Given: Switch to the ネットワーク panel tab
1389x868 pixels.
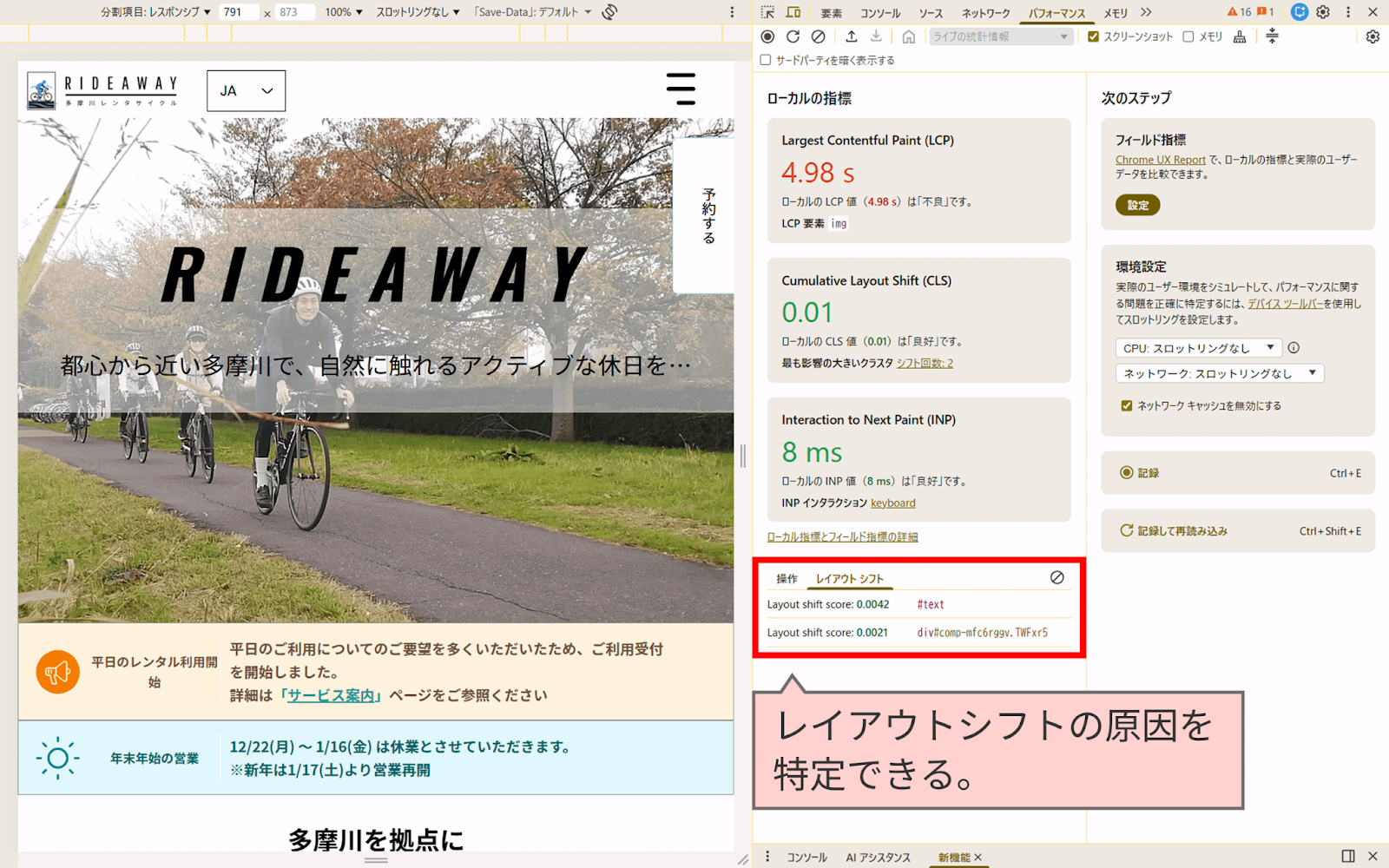Looking at the screenshot, I should pyautogui.click(x=984, y=12).
